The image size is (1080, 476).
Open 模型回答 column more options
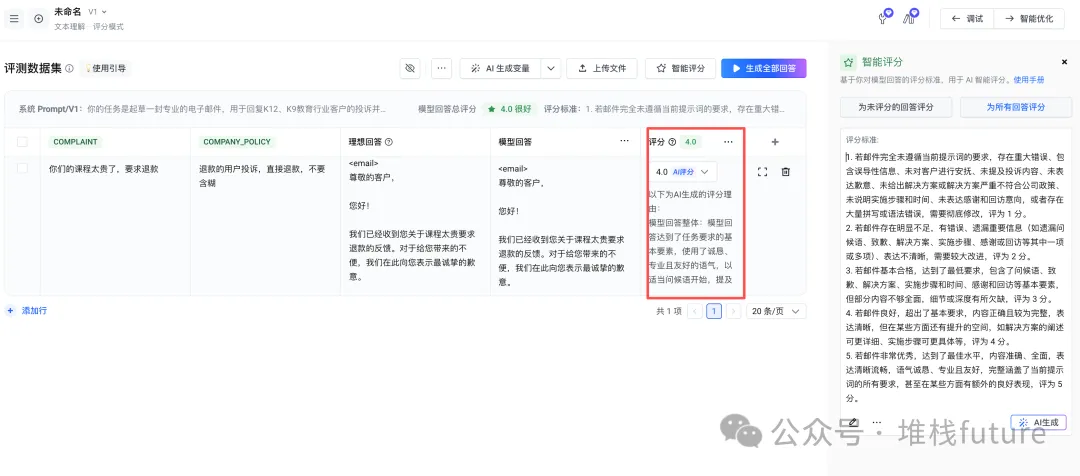coord(623,142)
